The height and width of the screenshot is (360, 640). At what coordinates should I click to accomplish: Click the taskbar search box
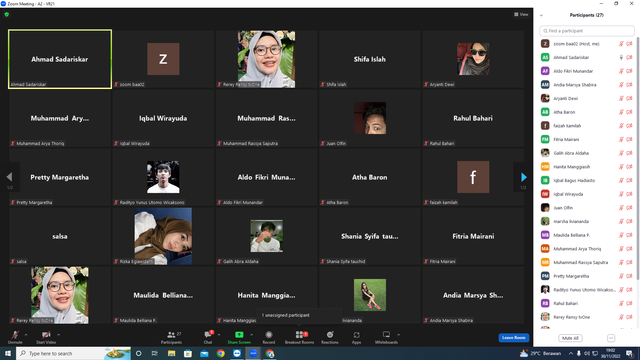pyautogui.click(x=73, y=353)
